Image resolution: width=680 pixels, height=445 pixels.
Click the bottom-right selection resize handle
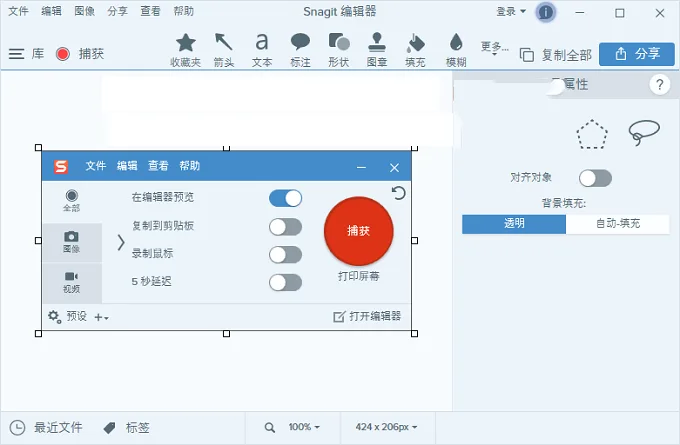point(414,334)
